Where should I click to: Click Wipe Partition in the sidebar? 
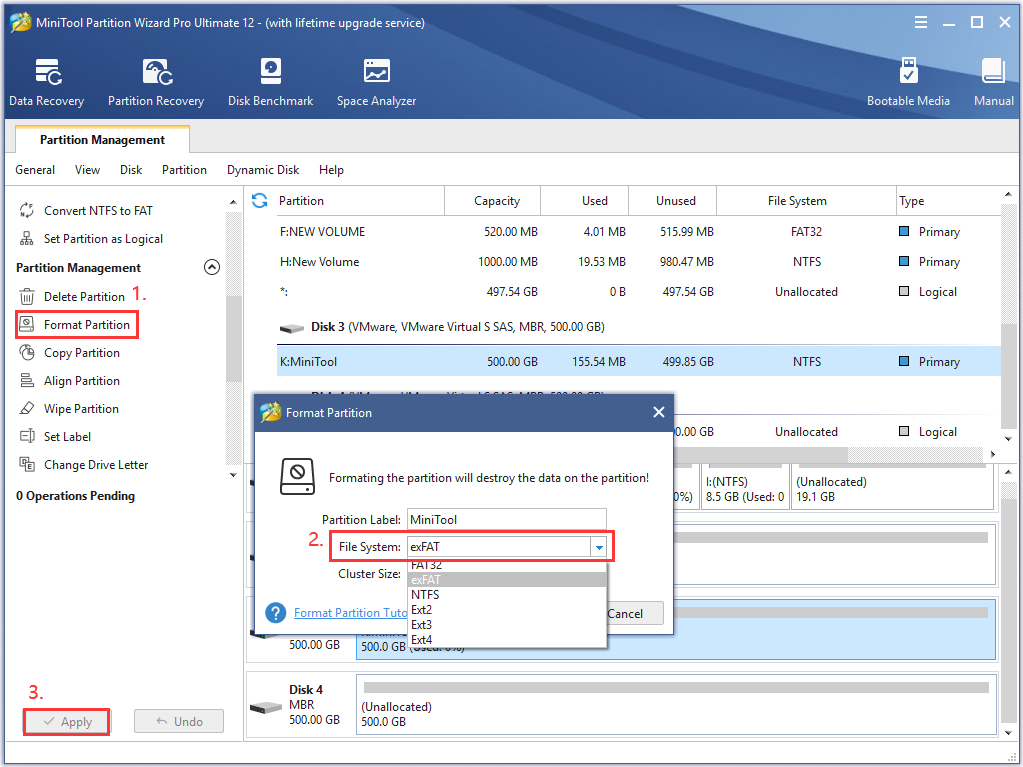(82, 409)
